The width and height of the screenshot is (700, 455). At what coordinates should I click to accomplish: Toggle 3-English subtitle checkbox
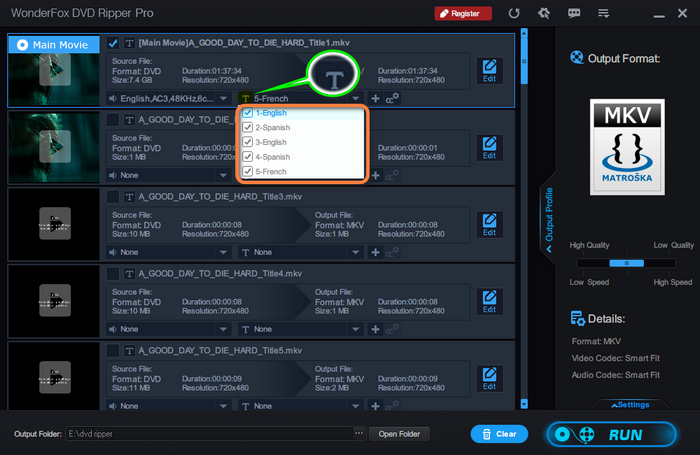(248, 142)
